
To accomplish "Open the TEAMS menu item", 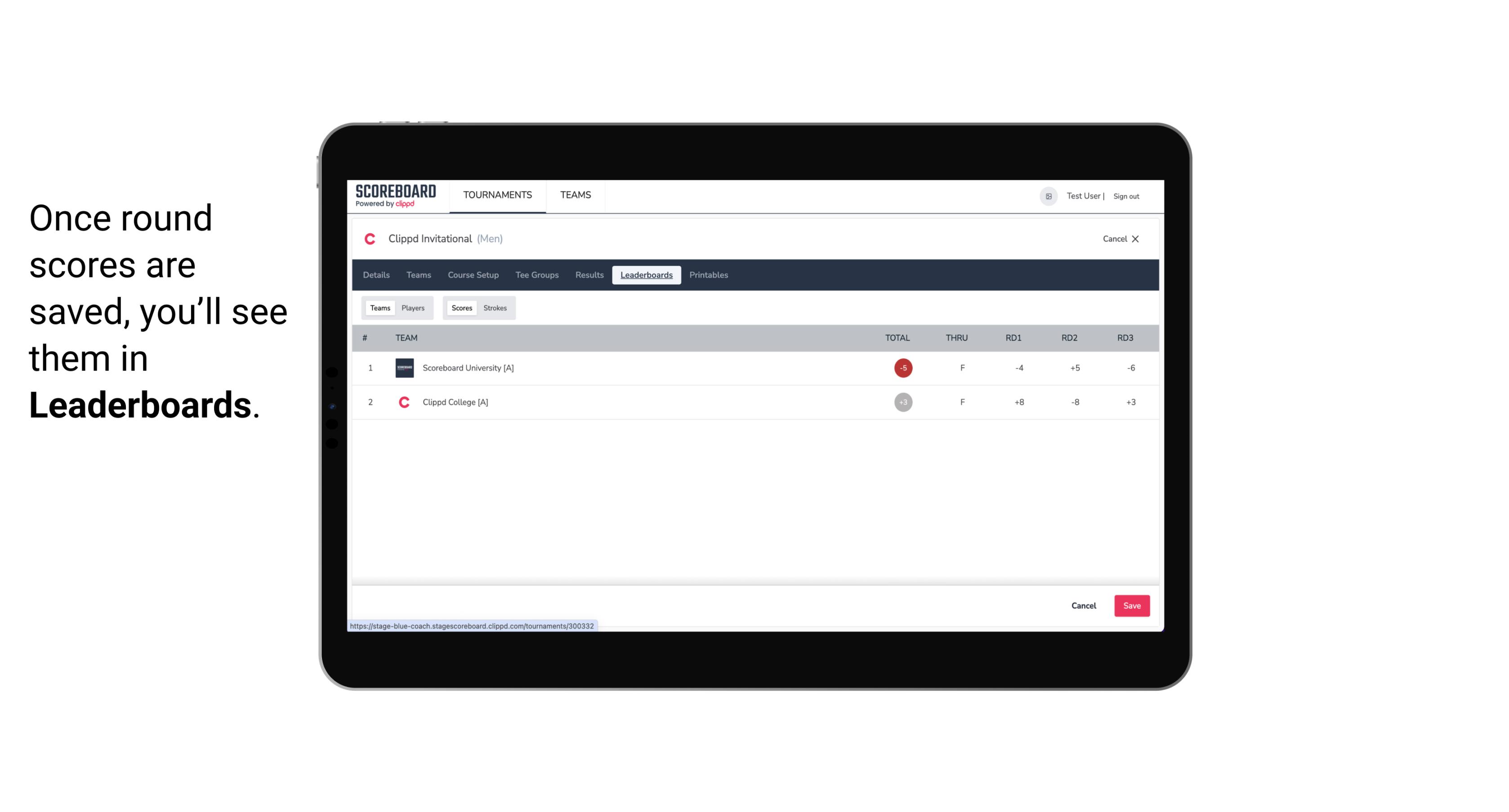I will tap(575, 195).
